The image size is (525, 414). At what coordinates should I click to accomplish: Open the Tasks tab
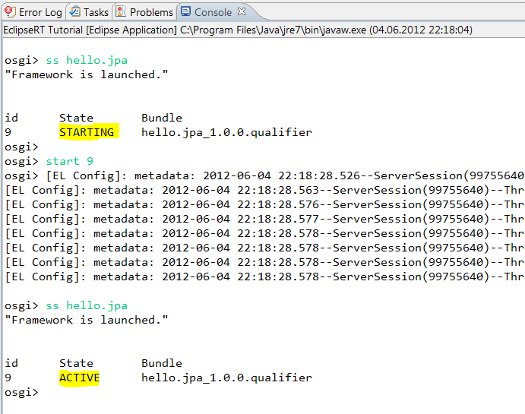tap(96, 12)
